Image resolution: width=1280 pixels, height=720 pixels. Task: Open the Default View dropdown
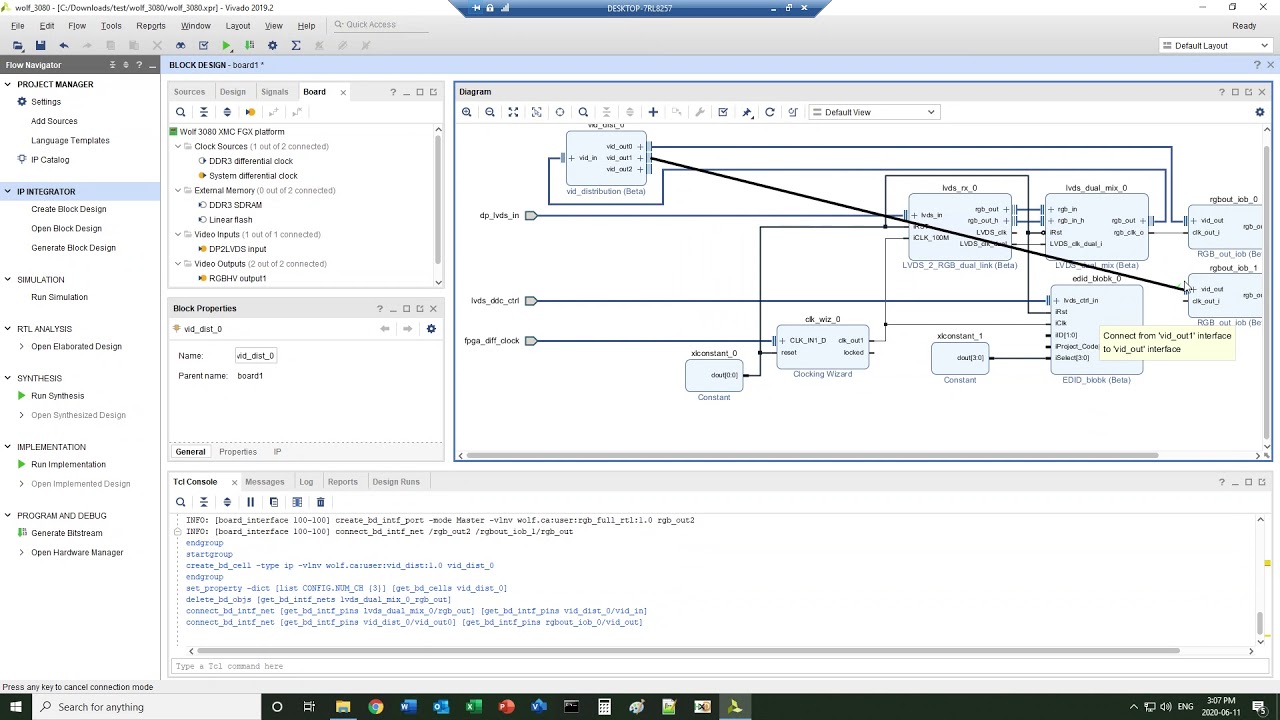[x=873, y=112]
